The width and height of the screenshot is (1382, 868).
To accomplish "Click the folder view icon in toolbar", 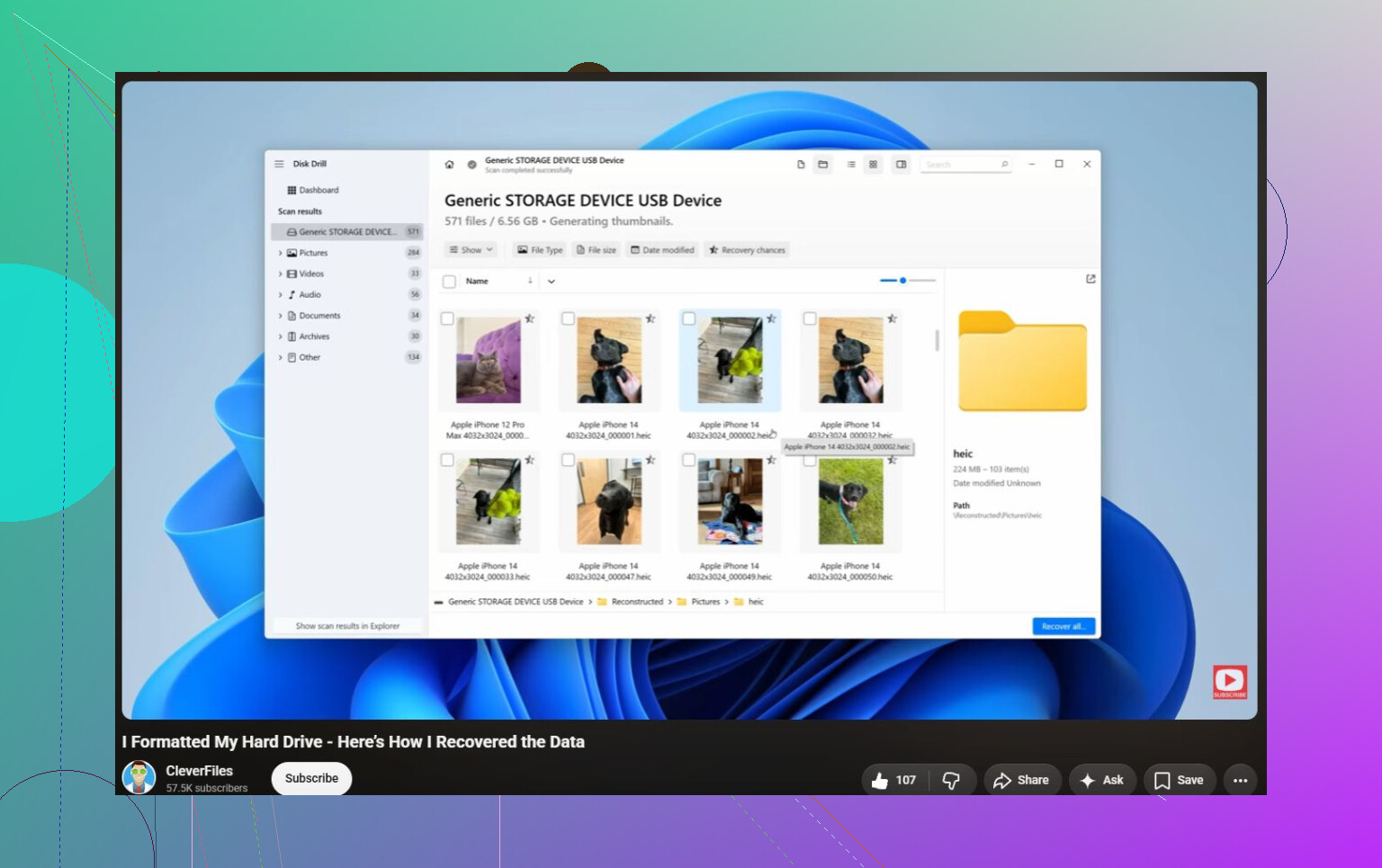I will click(822, 165).
